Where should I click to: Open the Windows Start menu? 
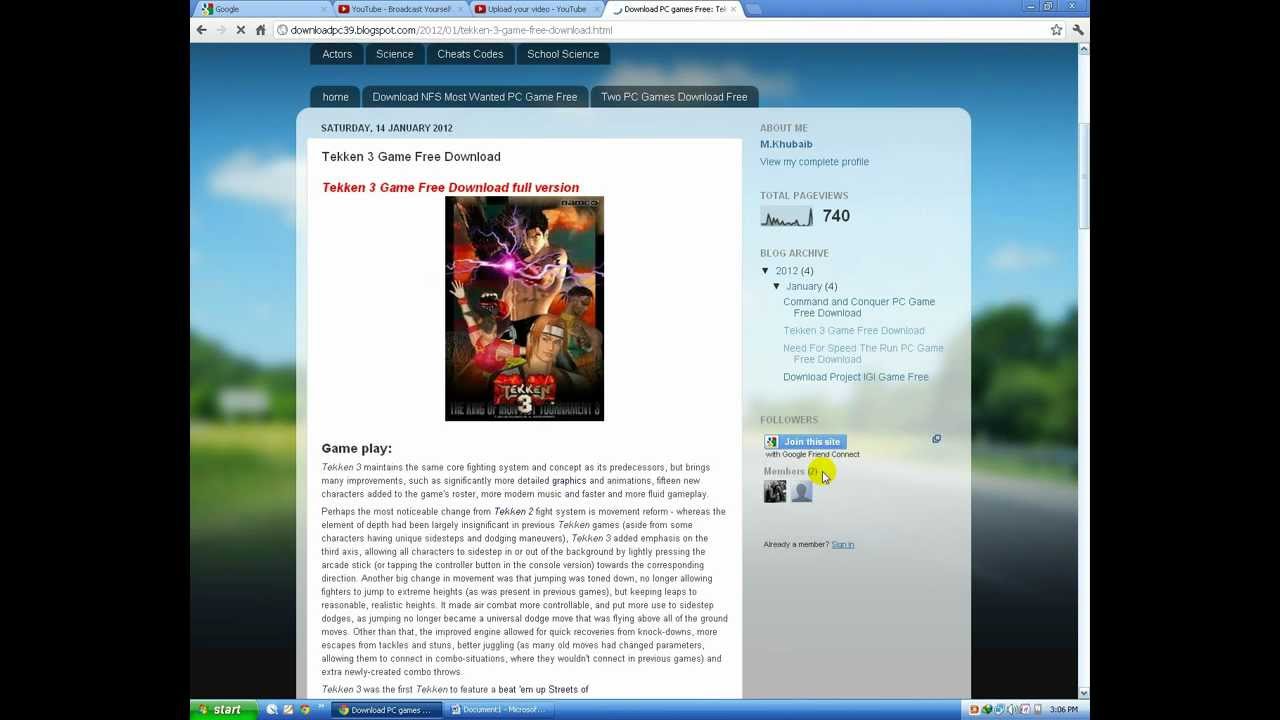click(222, 710)
